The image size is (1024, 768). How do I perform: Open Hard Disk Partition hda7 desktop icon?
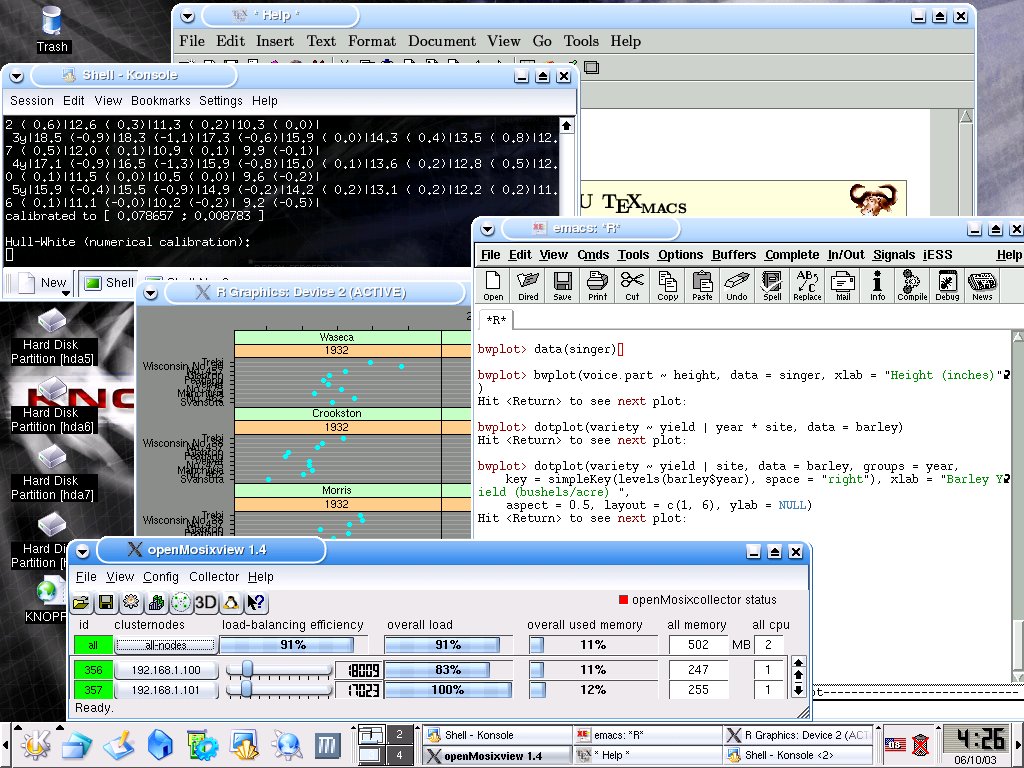coord(52,473)
